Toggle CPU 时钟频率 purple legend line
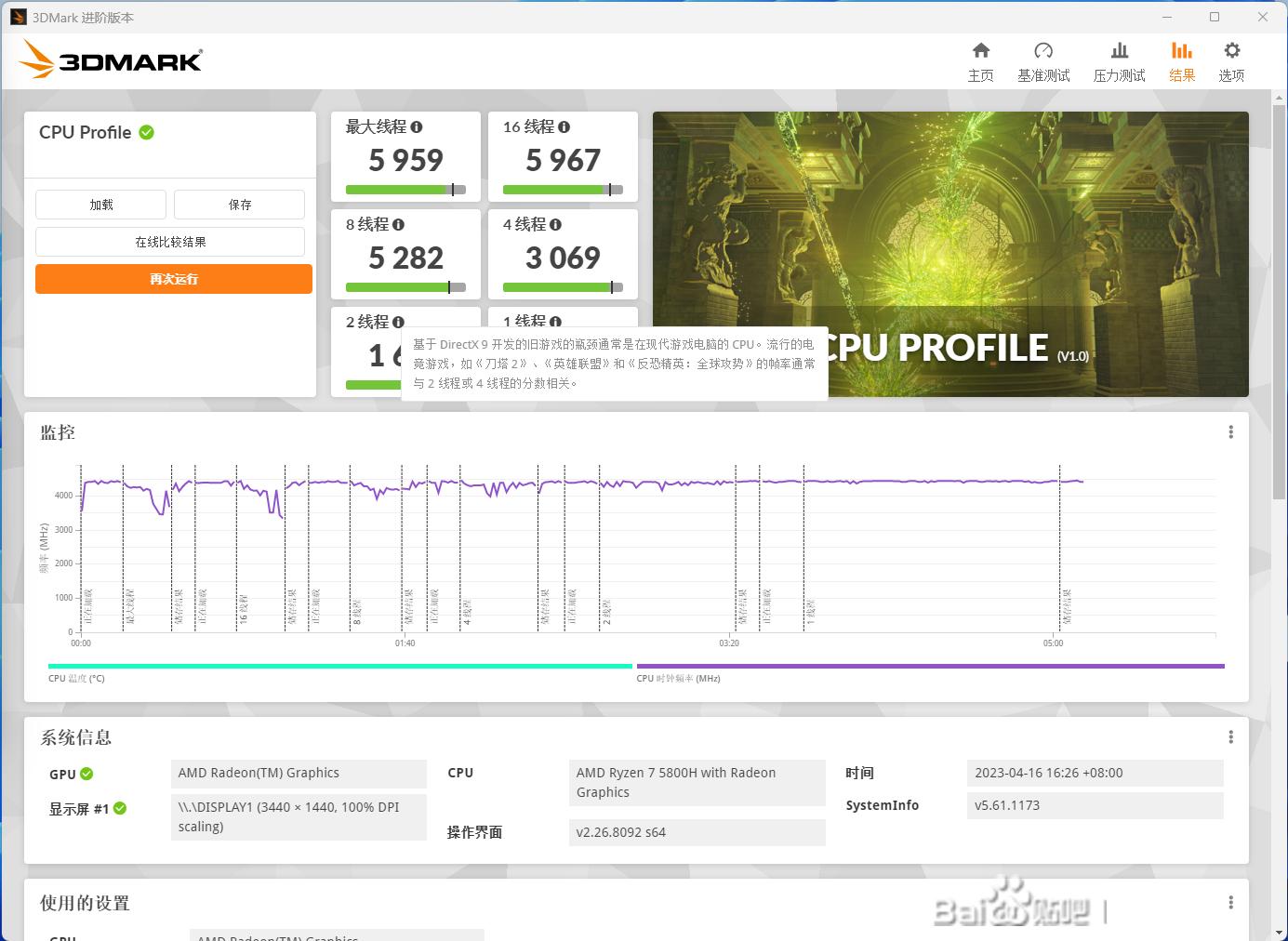1288x941 pixels. click(930, 666)
